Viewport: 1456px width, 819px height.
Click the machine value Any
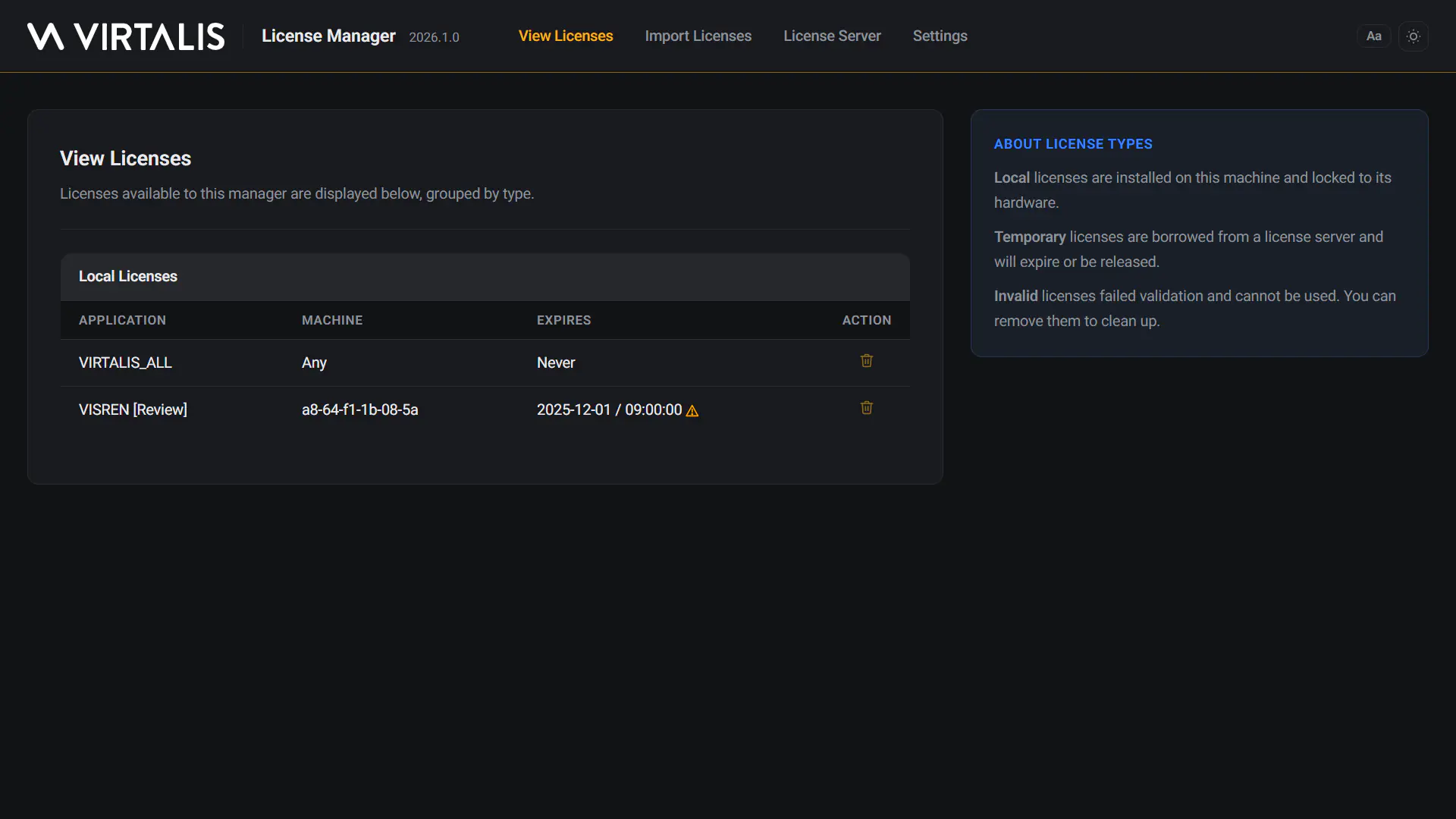pyautogui.click(x=314, y=363)
